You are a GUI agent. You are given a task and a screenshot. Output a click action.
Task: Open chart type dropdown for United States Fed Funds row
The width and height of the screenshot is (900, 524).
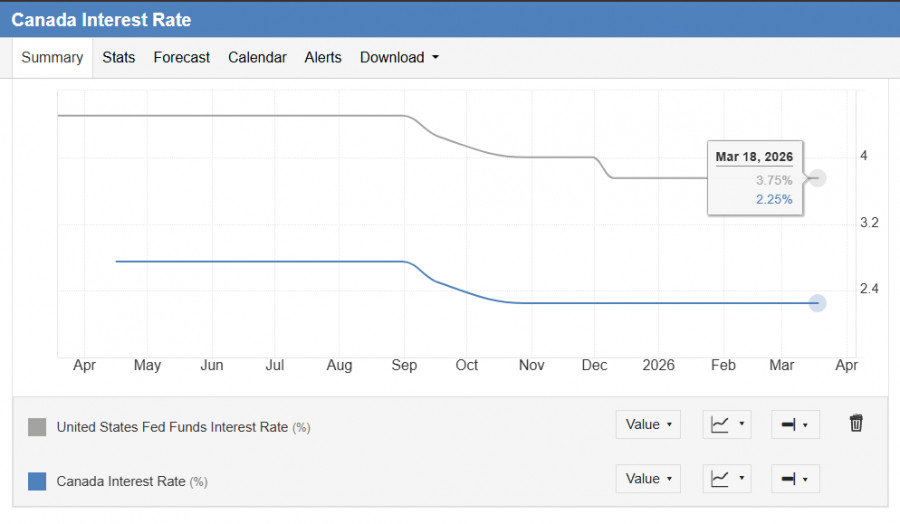(727, 425)
